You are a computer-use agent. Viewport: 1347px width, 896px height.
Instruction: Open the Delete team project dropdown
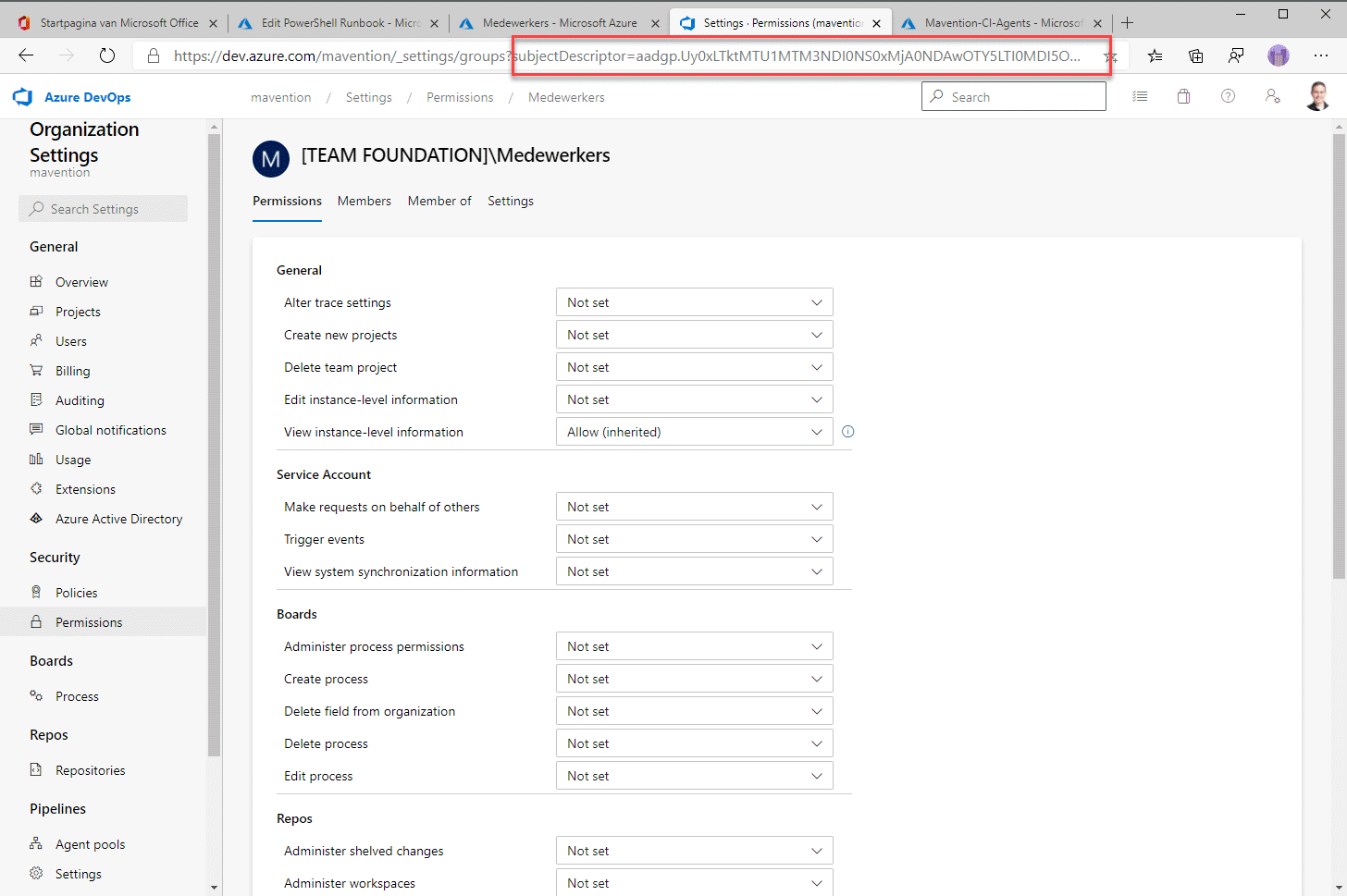coord(694,367)
